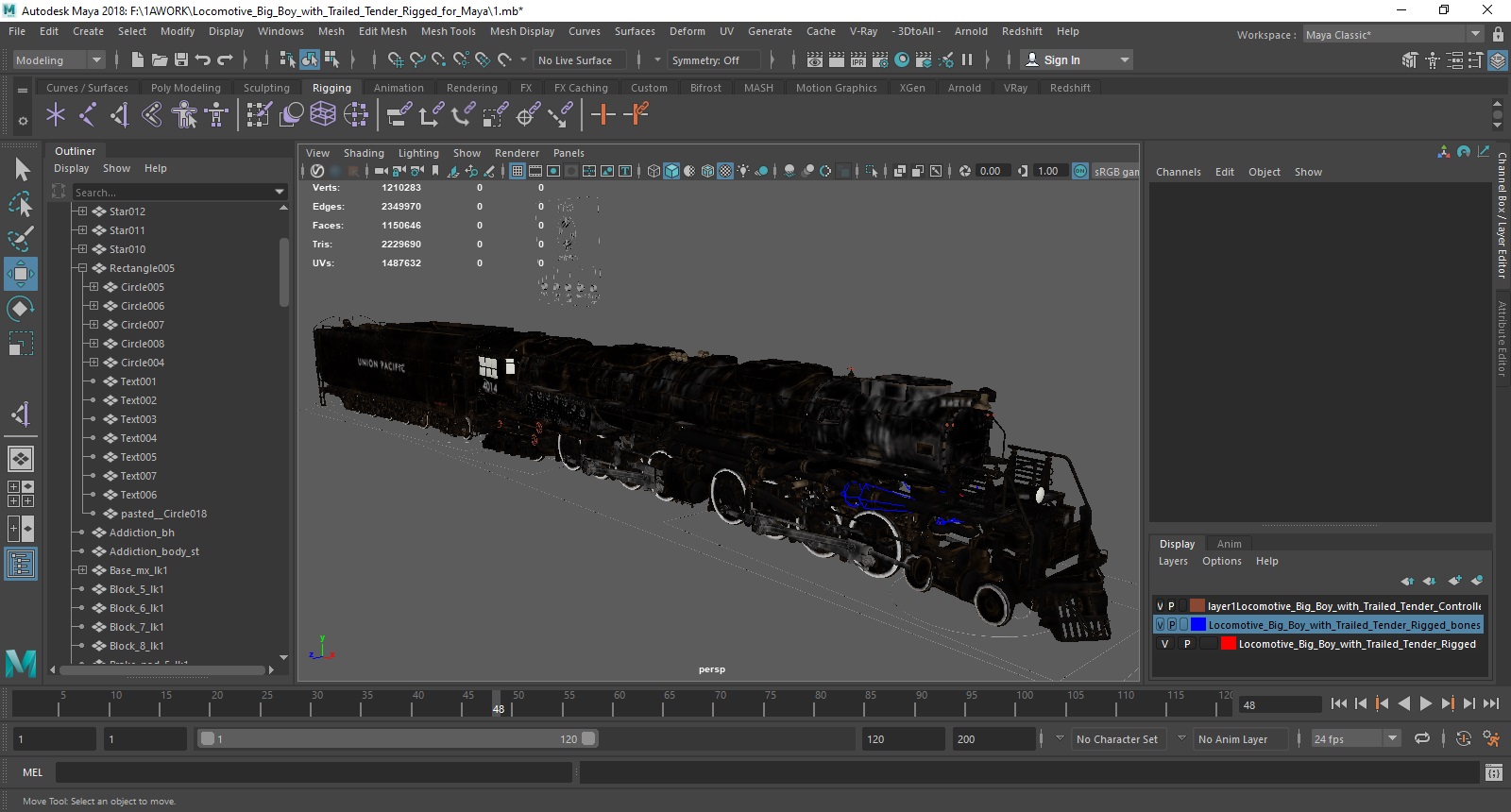Toggle visibility V of Rigged_bones layer

click(x=1160, y=625)
